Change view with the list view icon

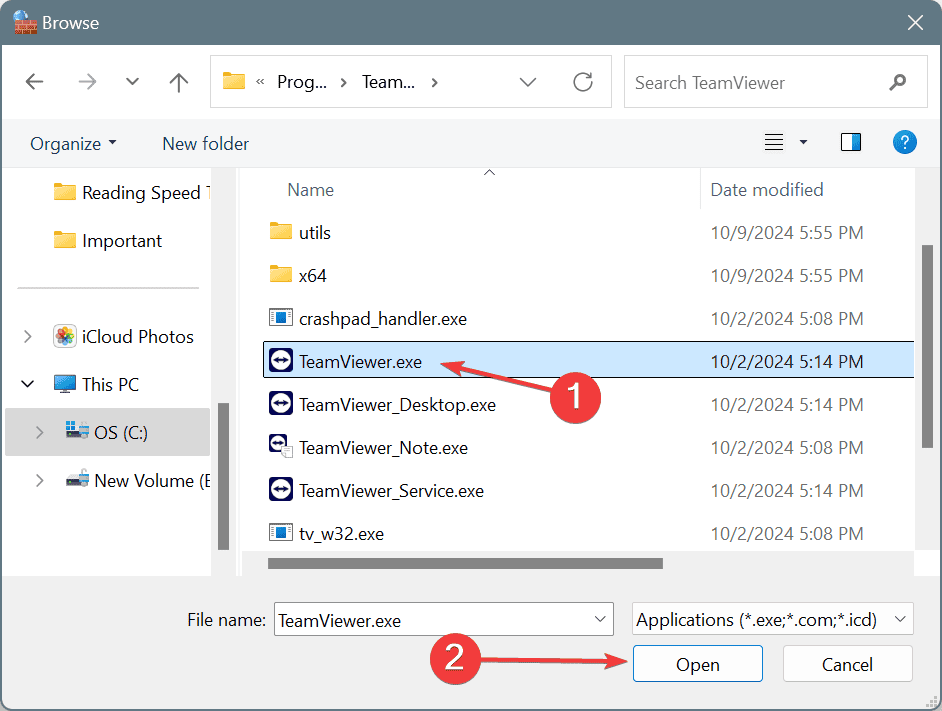[x=774, y=142]
